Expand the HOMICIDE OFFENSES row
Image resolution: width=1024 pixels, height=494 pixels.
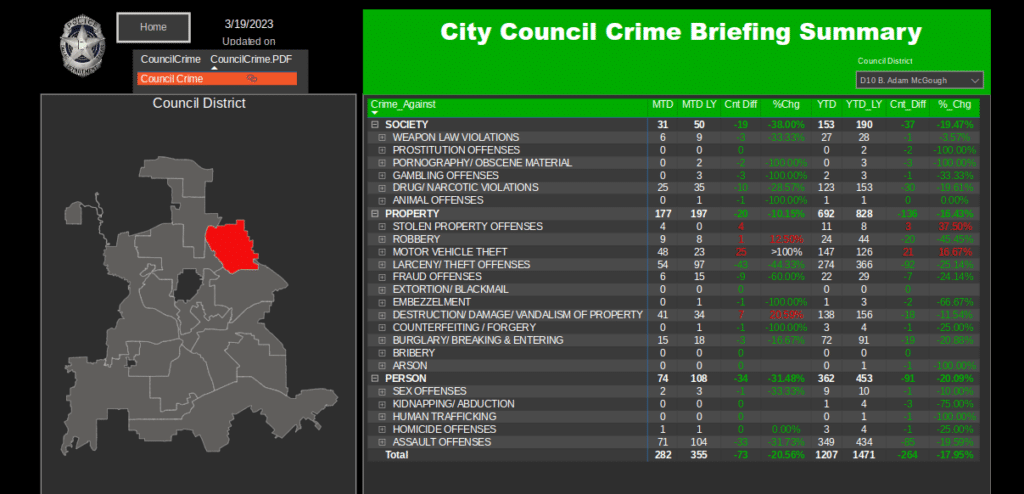point(382,429)
